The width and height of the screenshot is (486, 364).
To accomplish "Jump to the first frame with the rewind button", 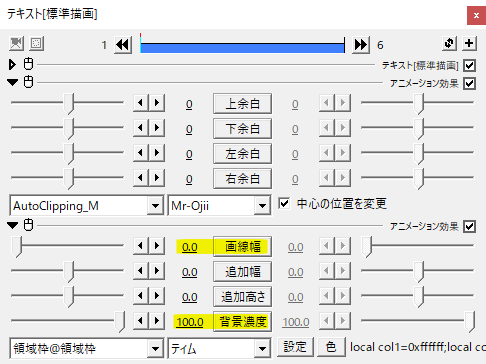I will [x=123, y=45].
